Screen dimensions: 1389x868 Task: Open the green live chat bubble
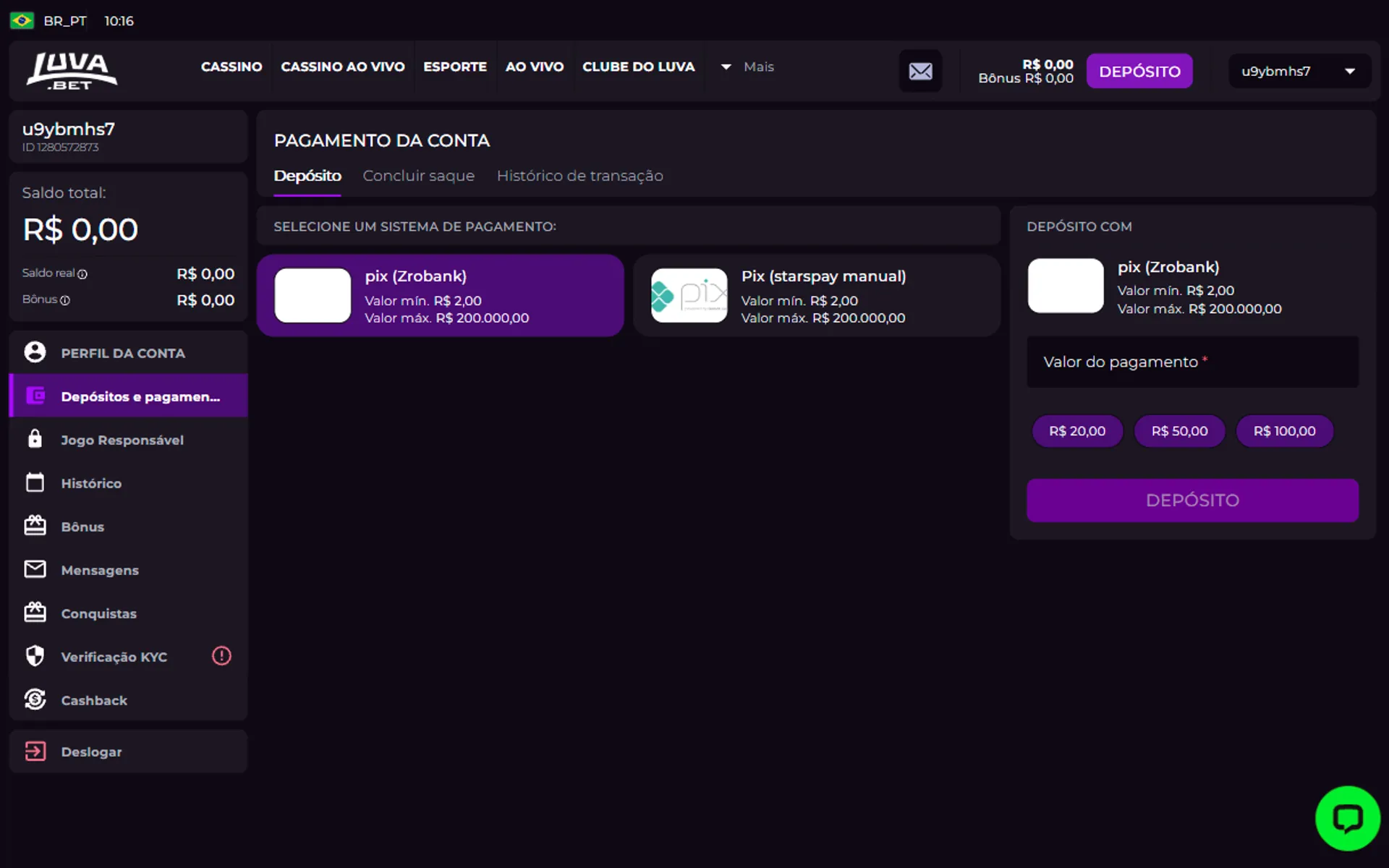tap(1347, 817)
